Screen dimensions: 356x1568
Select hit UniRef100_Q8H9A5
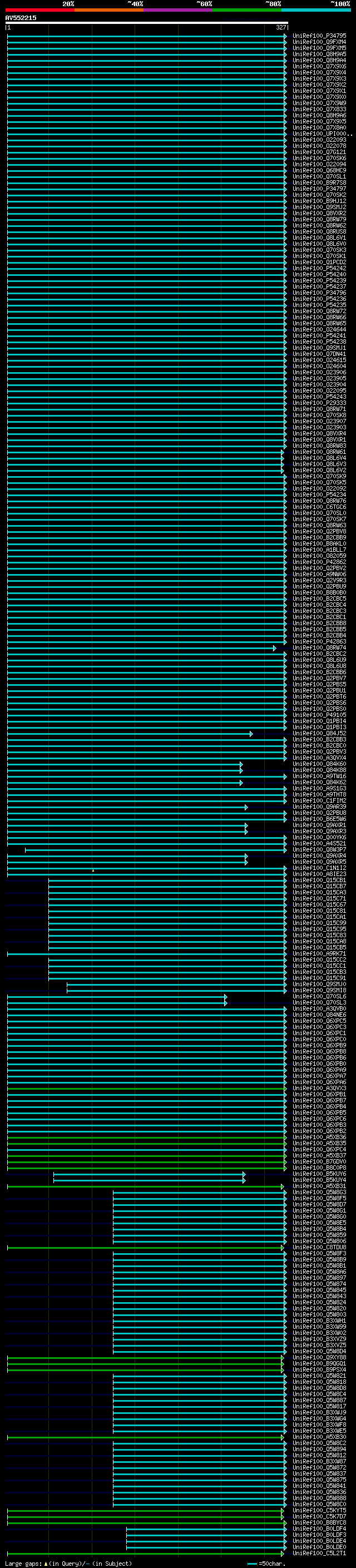pyautogui.click(x=319, y=55)
